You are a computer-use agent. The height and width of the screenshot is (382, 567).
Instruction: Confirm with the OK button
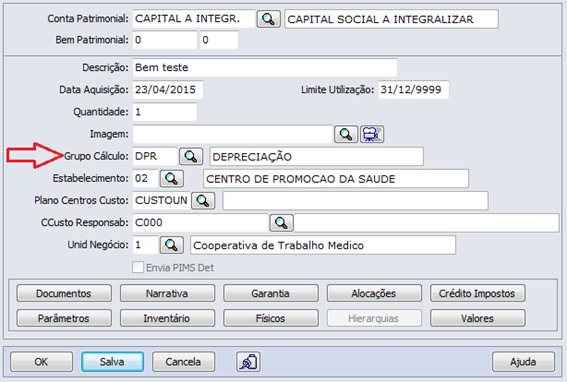(x=41, y=361)
